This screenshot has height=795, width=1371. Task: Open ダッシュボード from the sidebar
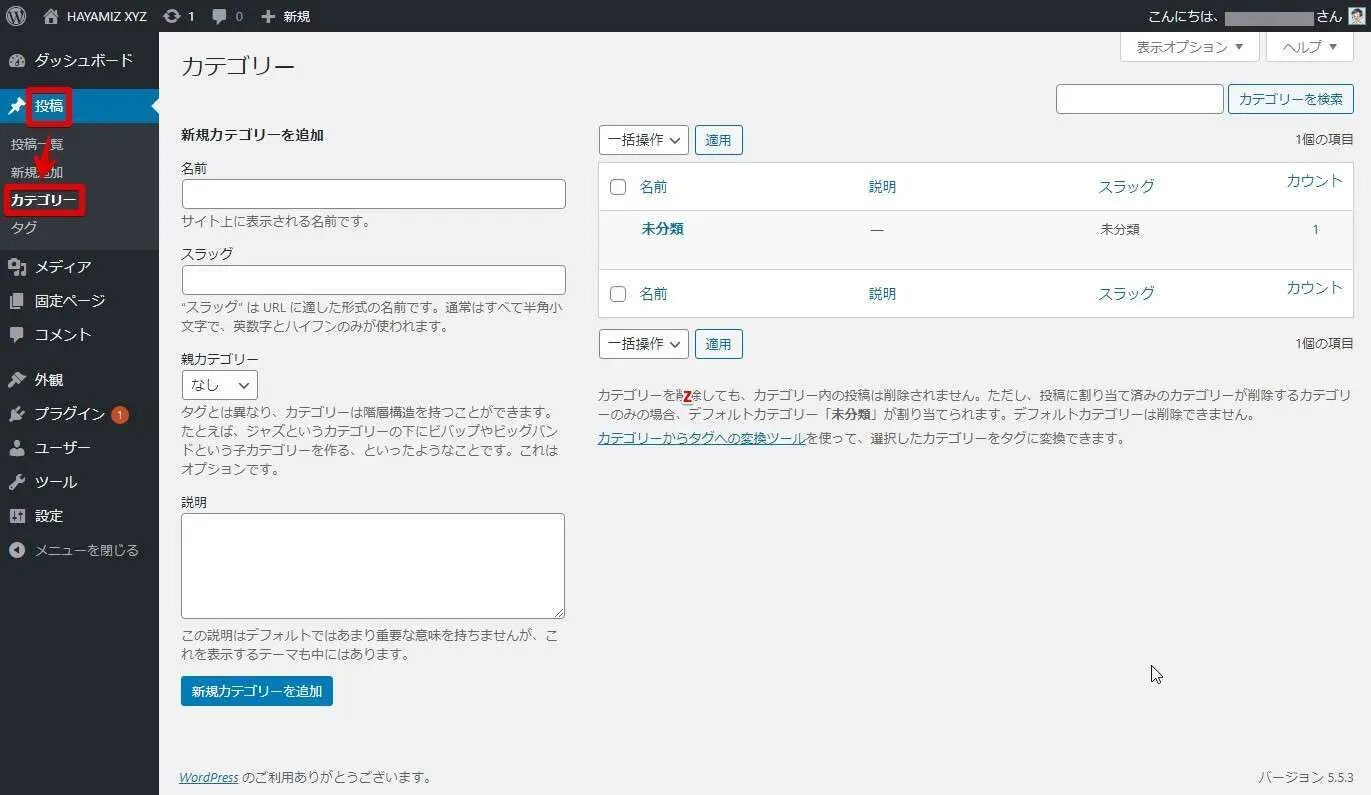point(83,61)
